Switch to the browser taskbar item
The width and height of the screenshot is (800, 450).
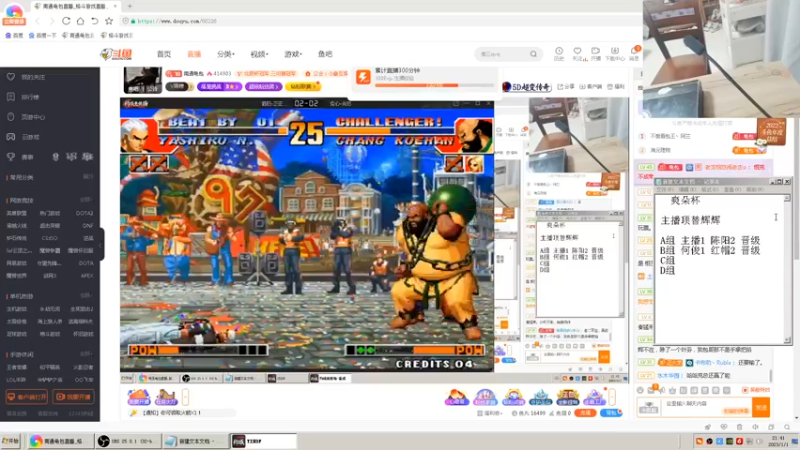click(x=60, y=441)
